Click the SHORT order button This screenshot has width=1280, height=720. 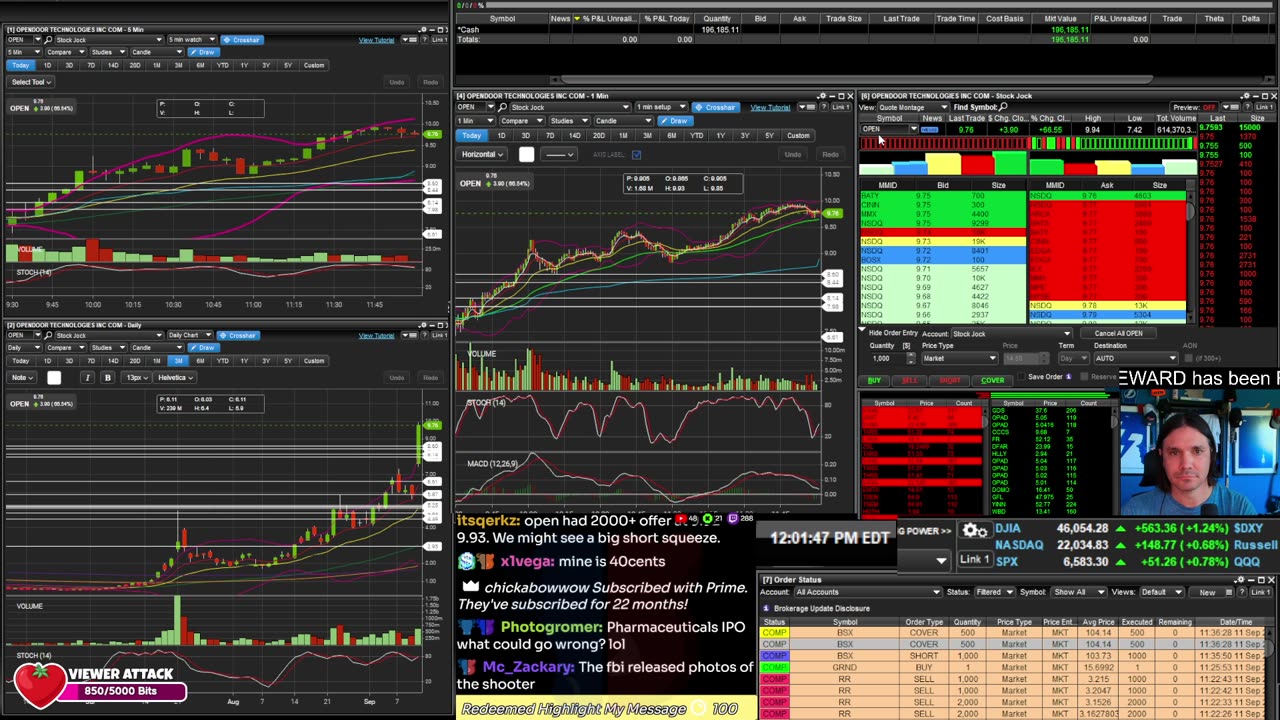[x=950, y=381]
